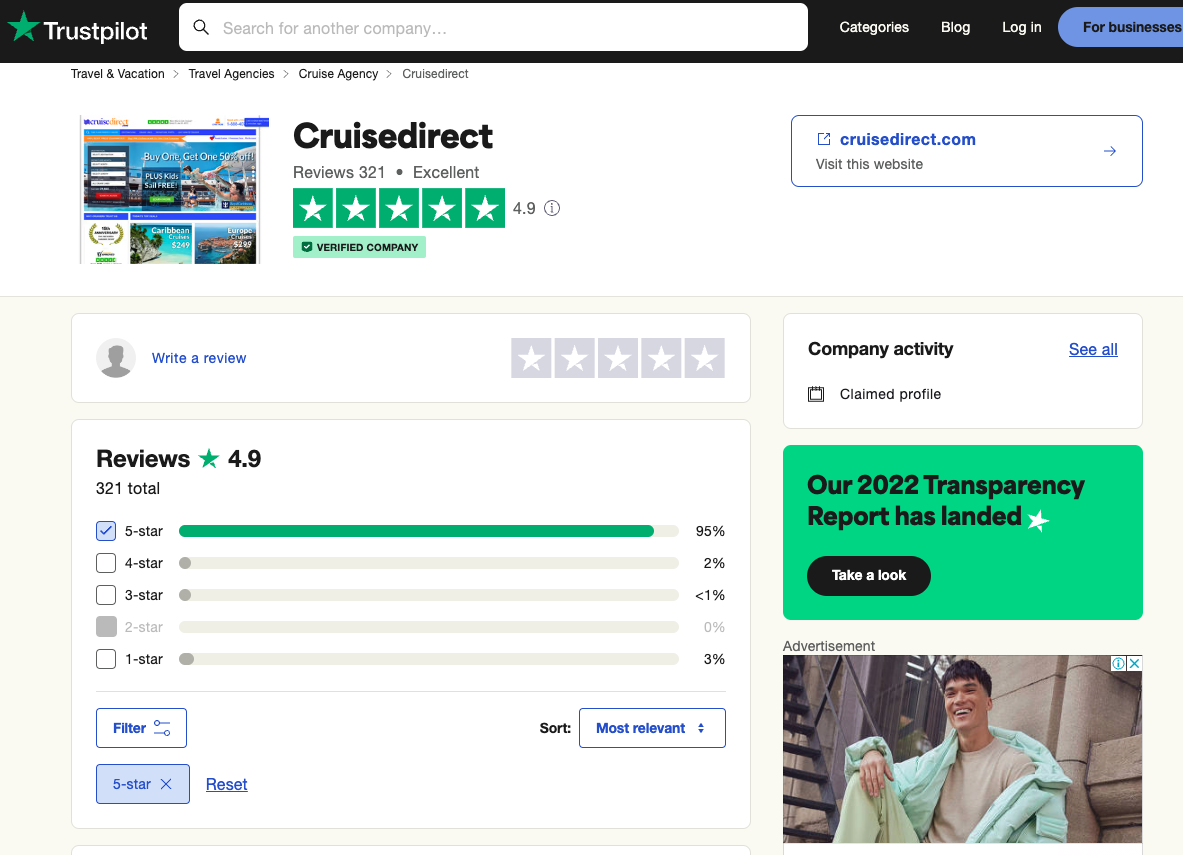Image resolution: width=1183 pixels, height=855 pixels.
Task: Open the Filter button
Action: pos(141,728)
